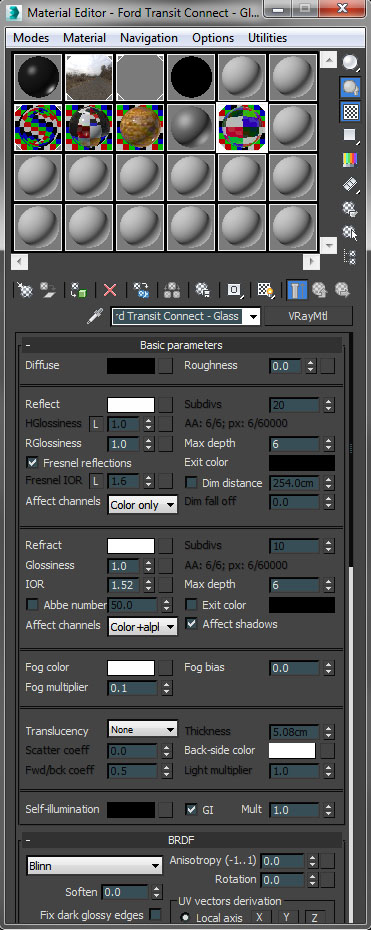Click the Y axis button
Viewport: 371px width, 930px height.
286,918
